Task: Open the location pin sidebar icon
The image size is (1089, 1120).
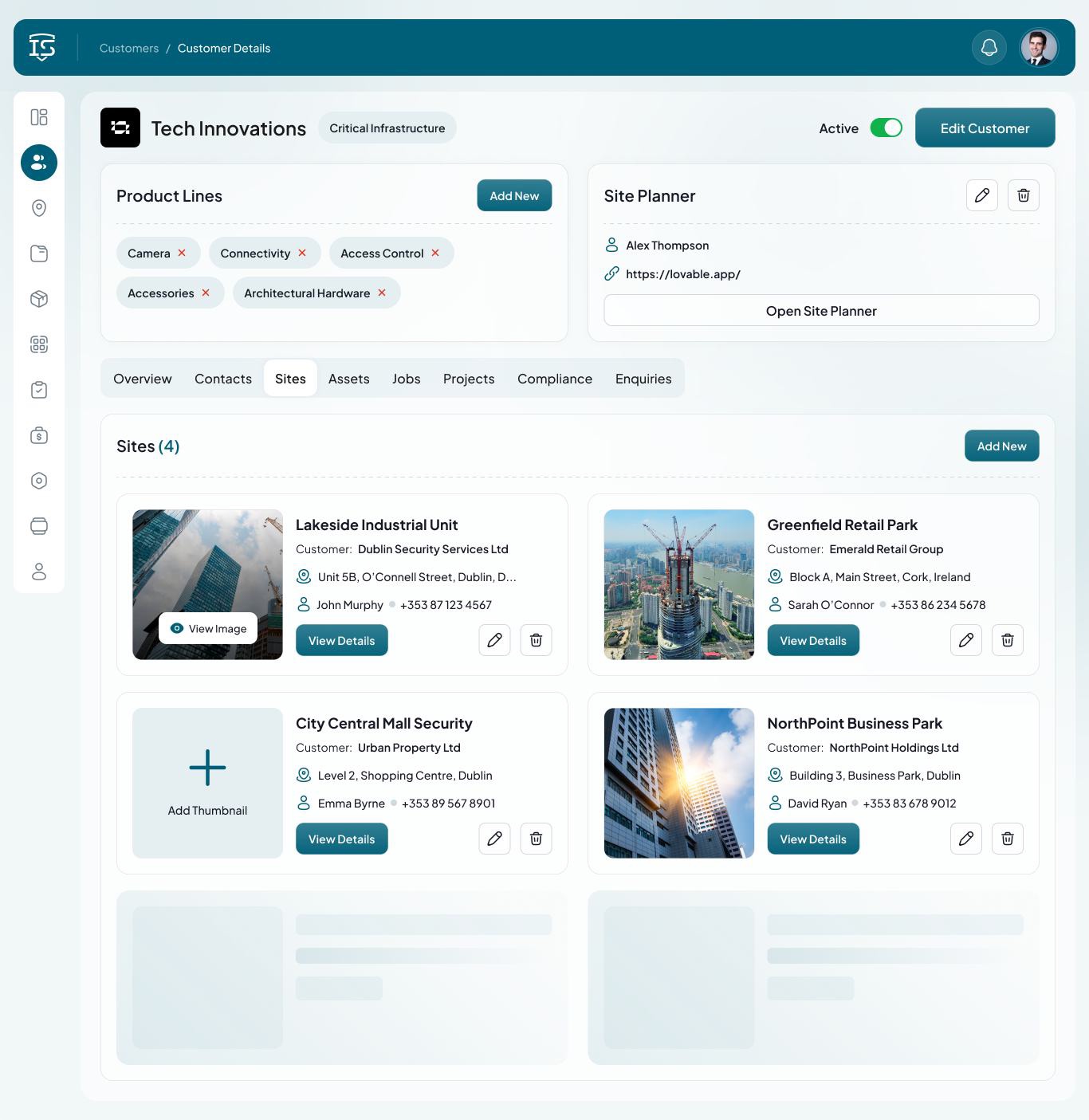Action: pos(39,208)
